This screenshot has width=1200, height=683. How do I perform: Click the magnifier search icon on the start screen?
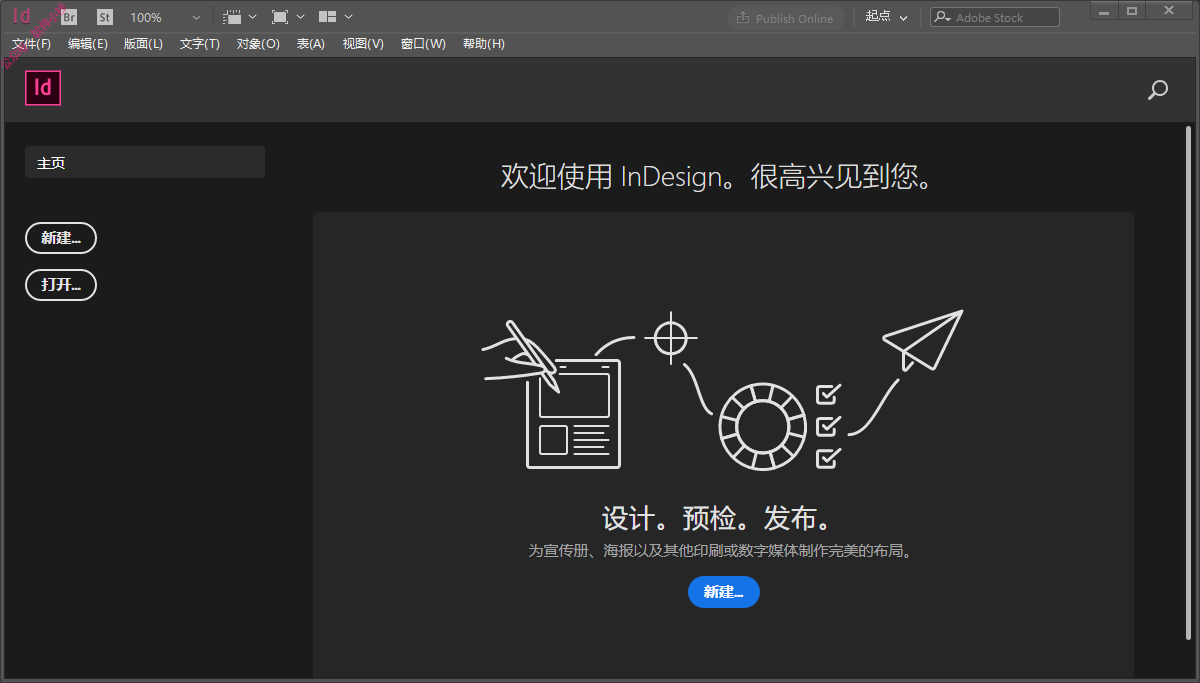coord(1158,90)
